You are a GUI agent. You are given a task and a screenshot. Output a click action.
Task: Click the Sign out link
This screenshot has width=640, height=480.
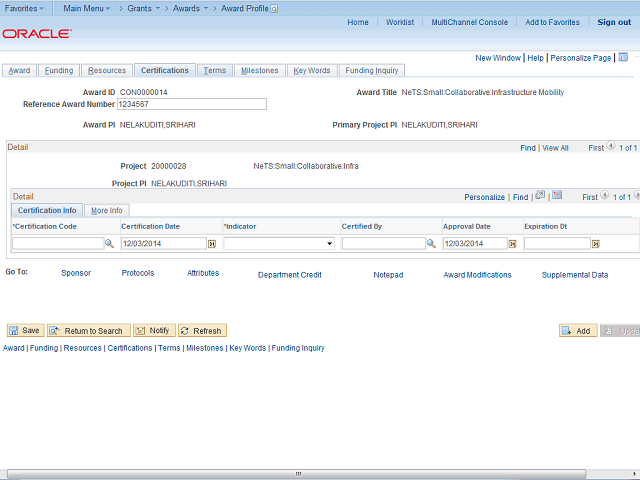(614, 22)
